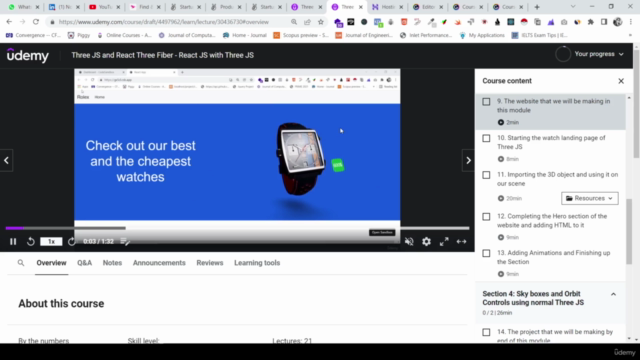Open the My Applications bookmark

(x=482, y=36)
